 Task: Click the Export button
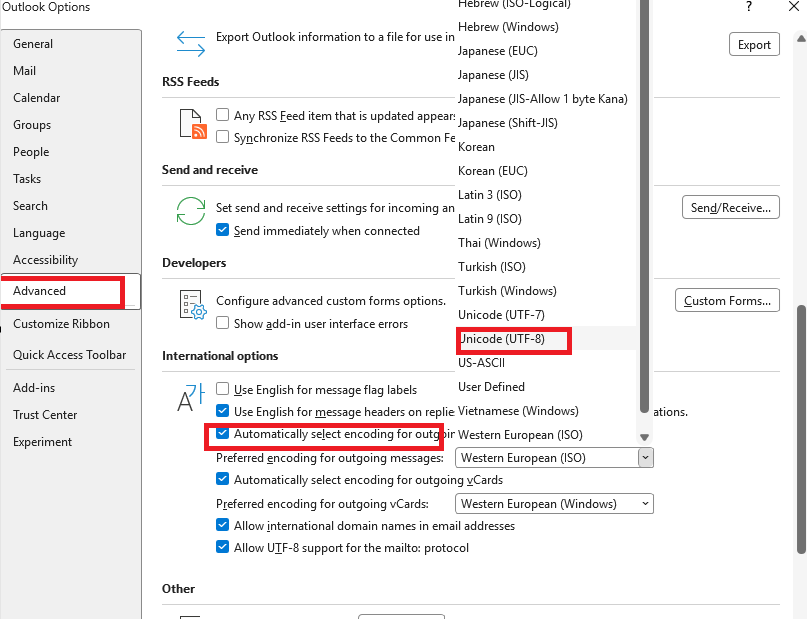754,45
